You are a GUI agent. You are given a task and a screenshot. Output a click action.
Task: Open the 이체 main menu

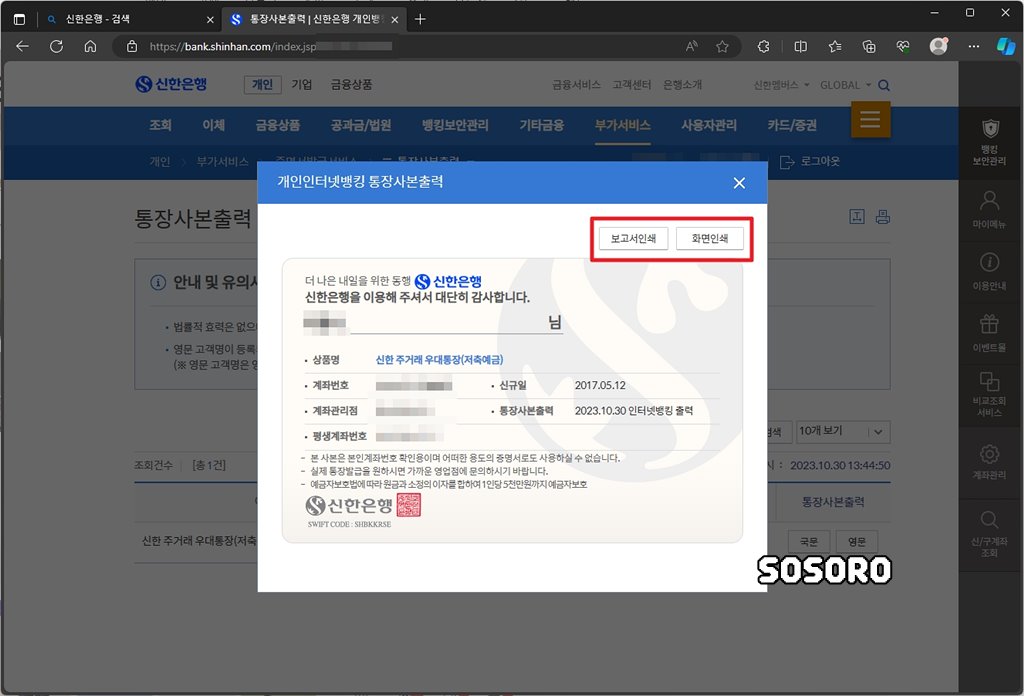tap(214, 125)
